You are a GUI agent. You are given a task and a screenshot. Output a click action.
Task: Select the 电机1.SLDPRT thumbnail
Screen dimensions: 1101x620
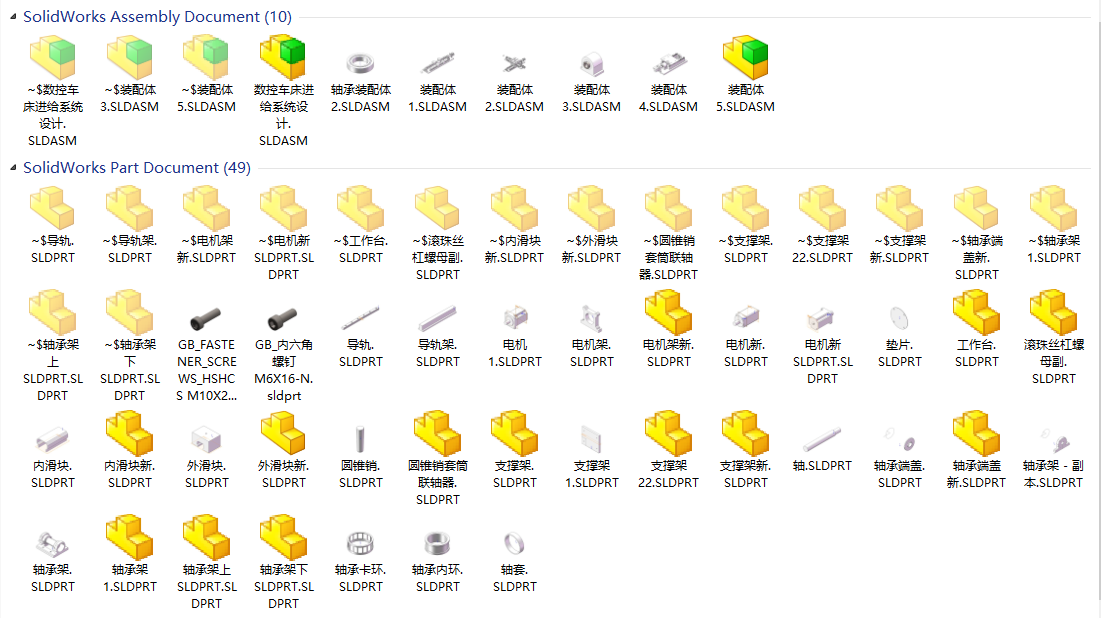pos(515,318)
